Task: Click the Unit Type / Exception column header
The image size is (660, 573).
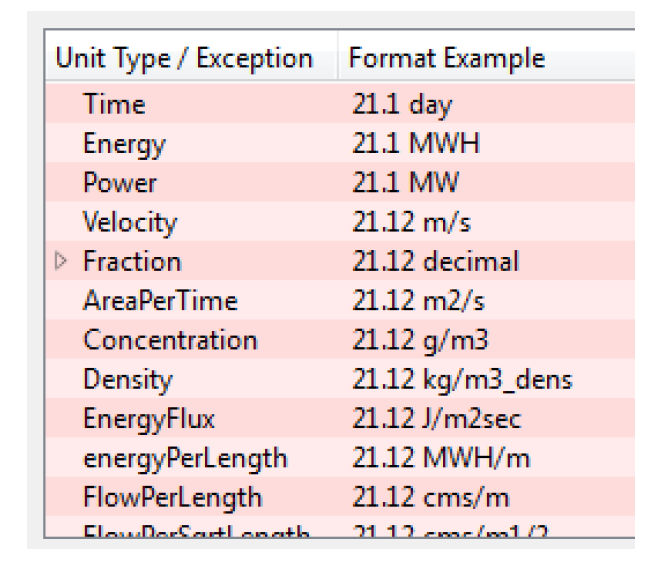Action: click(x=184, y=59)
